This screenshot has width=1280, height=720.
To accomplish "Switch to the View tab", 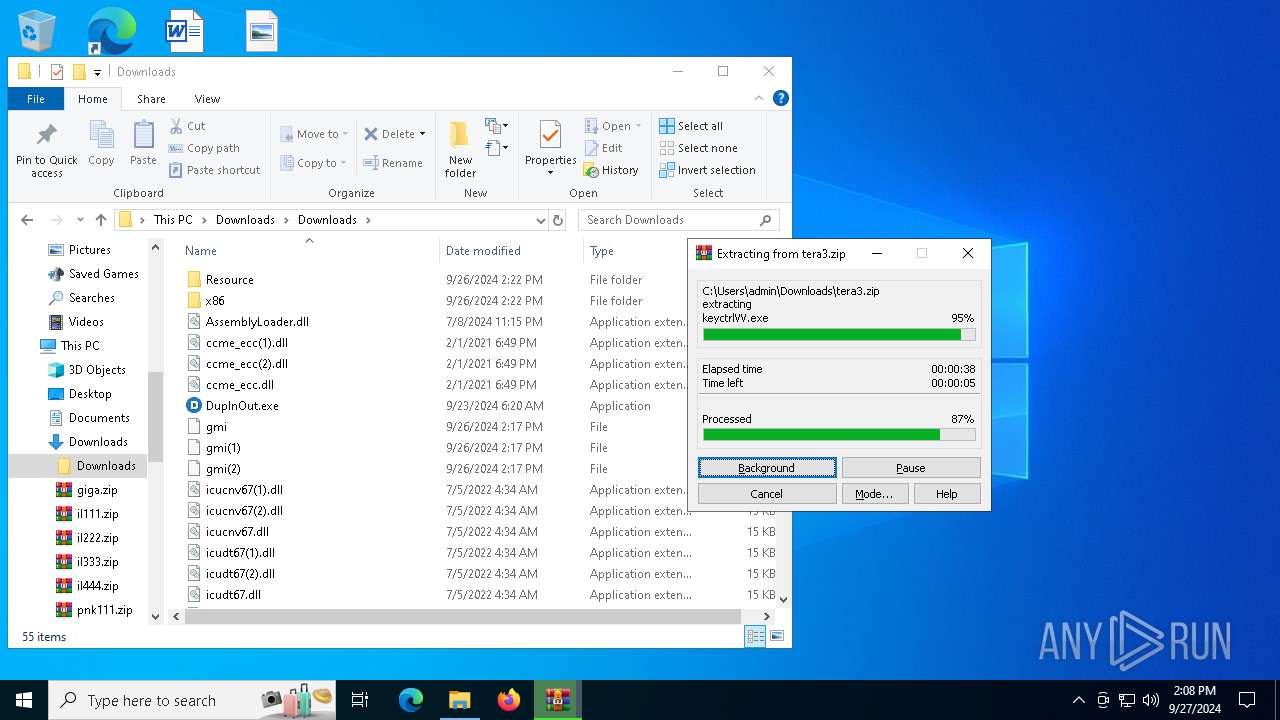I will (207, 99).
